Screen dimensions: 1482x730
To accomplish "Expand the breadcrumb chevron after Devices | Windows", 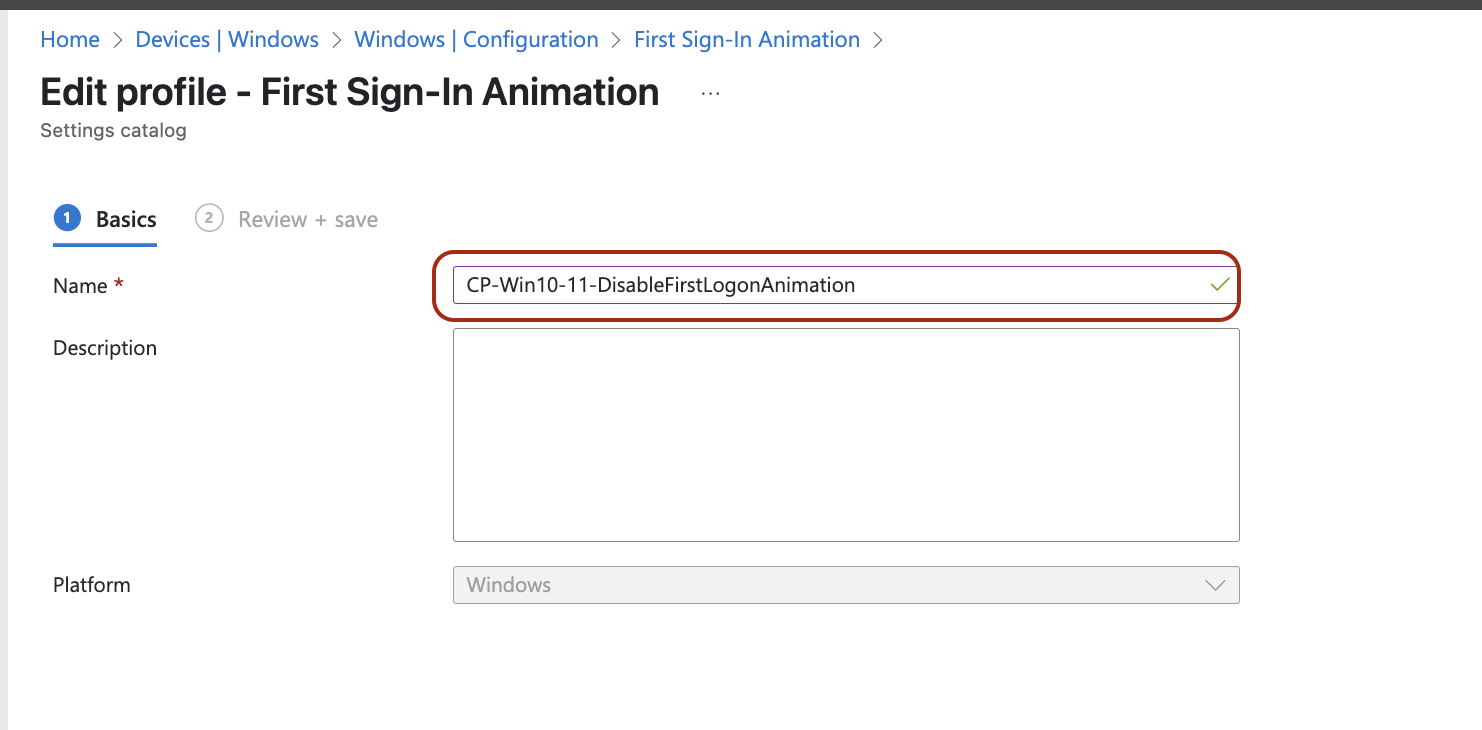I will click(337, 39).
